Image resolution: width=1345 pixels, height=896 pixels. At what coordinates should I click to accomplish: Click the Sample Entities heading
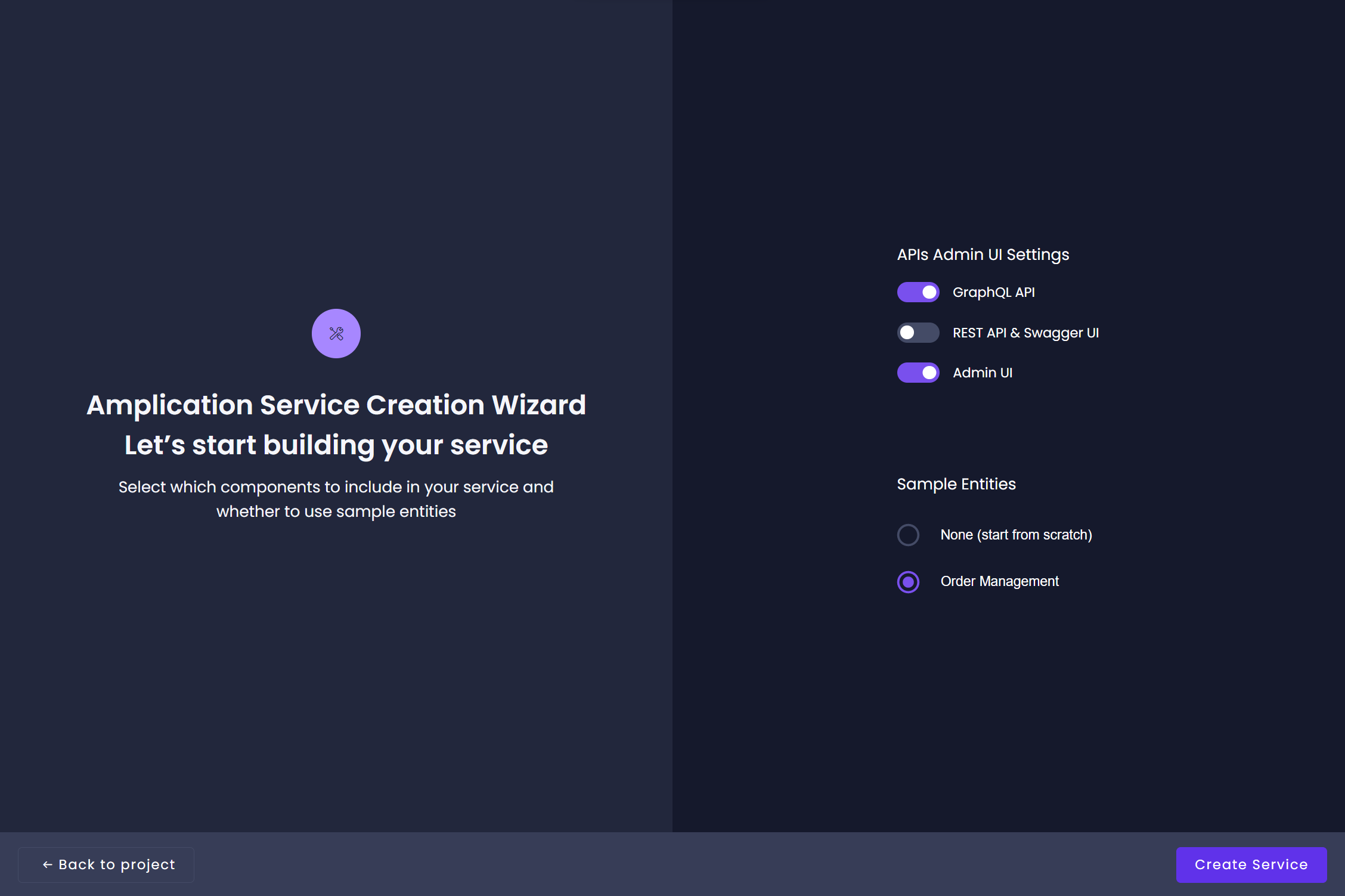point(956,484)
